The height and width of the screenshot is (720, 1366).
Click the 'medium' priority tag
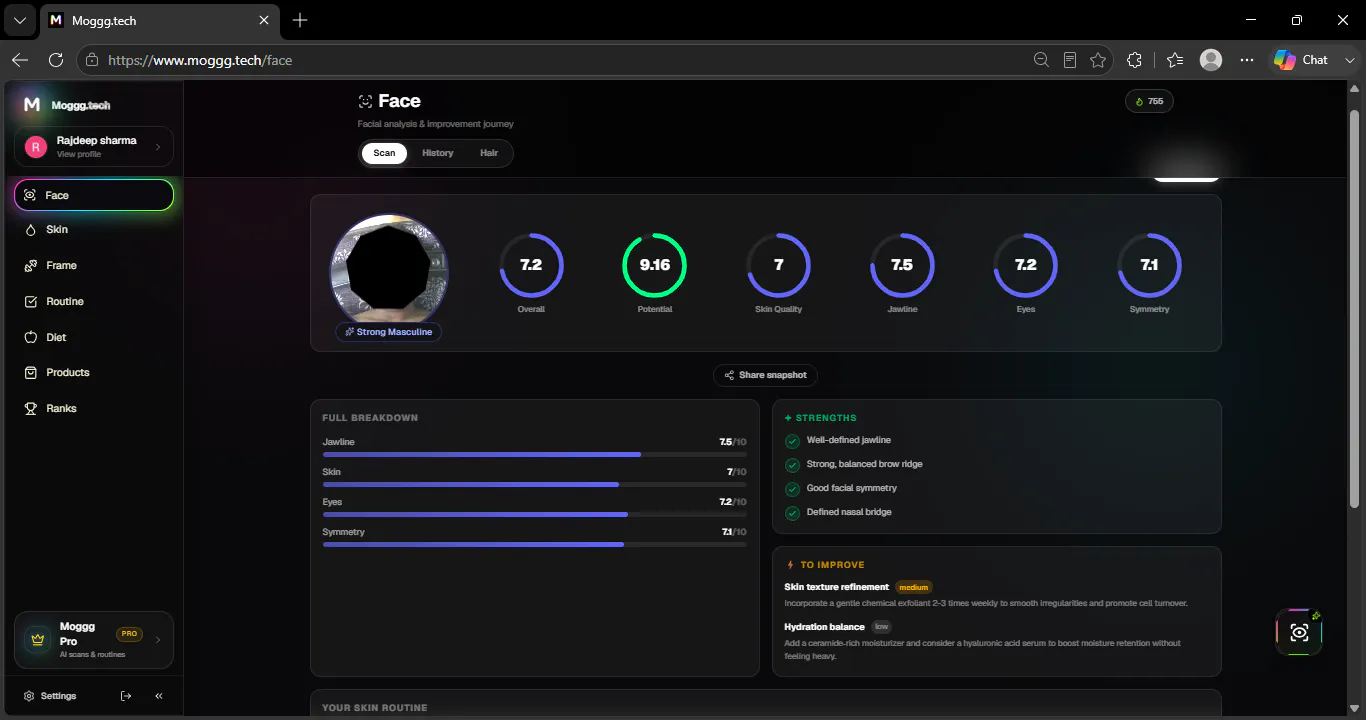click(914, 587)
